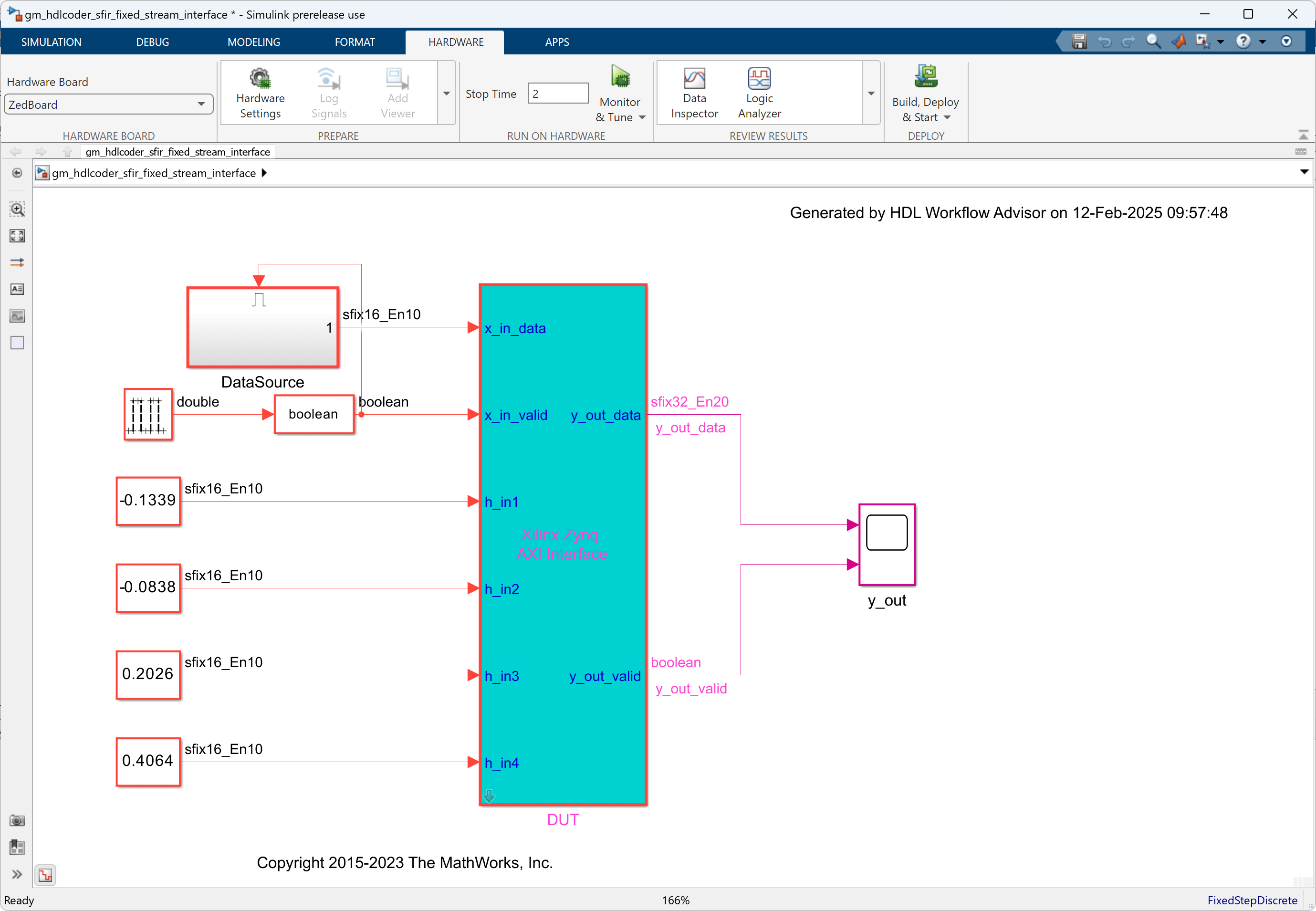Screen dimensions: 1316x911
Task: Click the save icon in quick access toolbar
Action: [x=1078, y=42]
